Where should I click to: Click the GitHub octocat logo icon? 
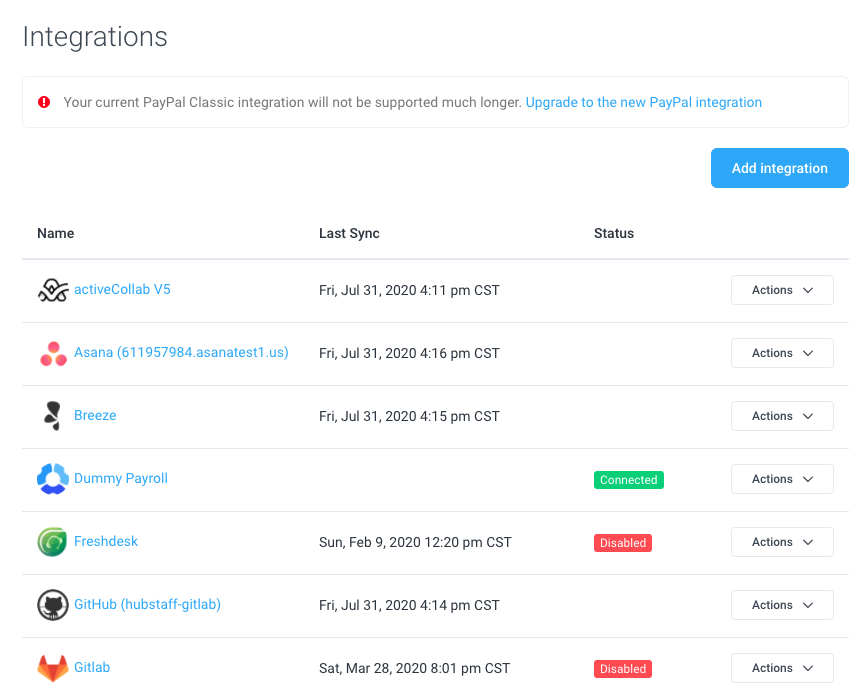[53, 605]
